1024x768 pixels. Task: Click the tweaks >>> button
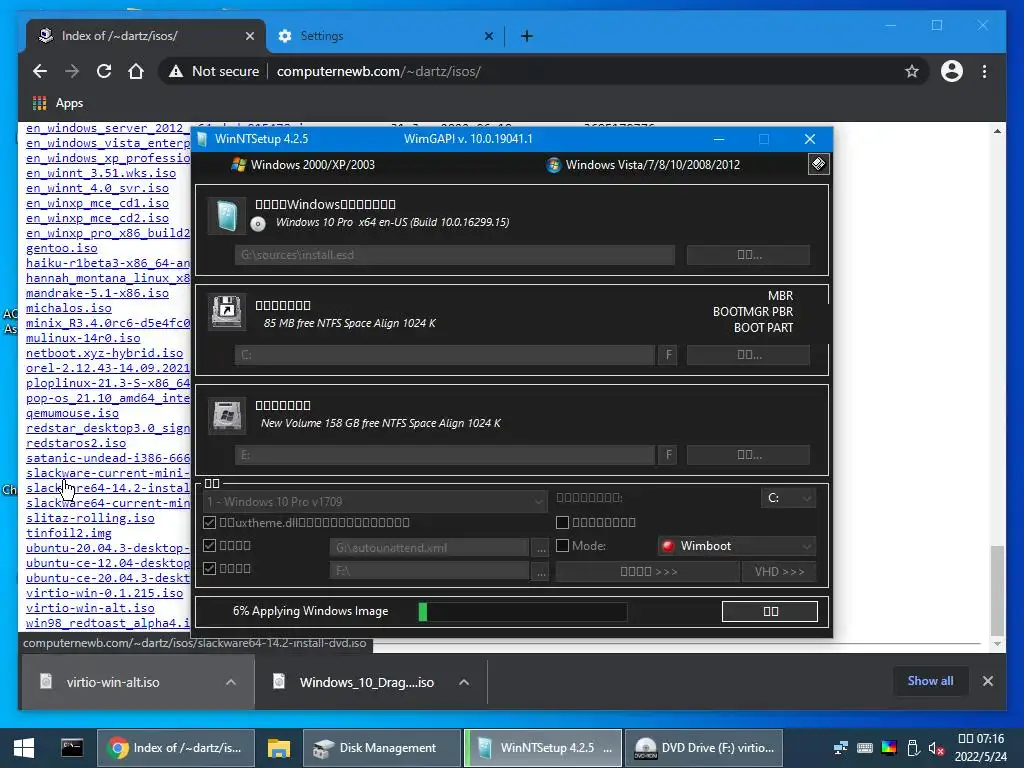(648, 571)
